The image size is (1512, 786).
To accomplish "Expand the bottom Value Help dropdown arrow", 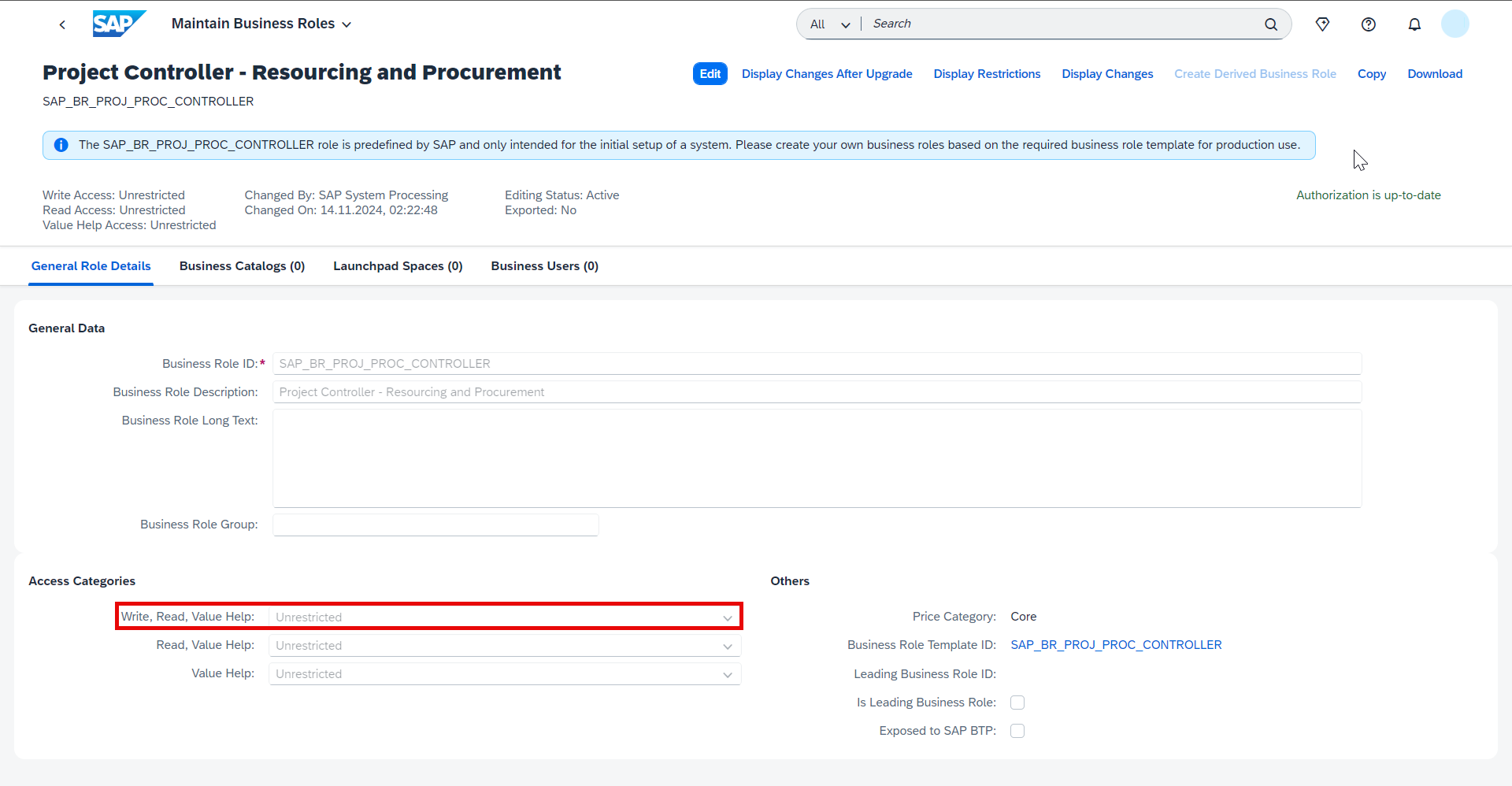I will click(x=728, y=675).
